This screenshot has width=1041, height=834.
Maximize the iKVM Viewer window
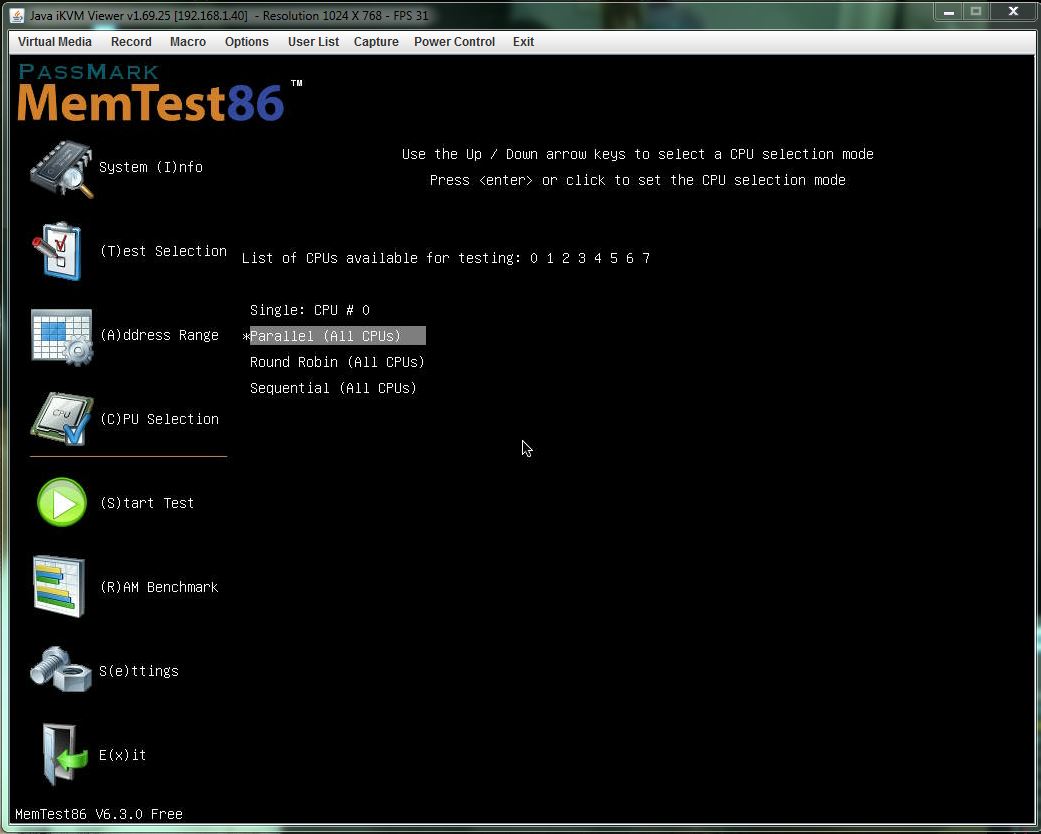[x=976, y=12]
